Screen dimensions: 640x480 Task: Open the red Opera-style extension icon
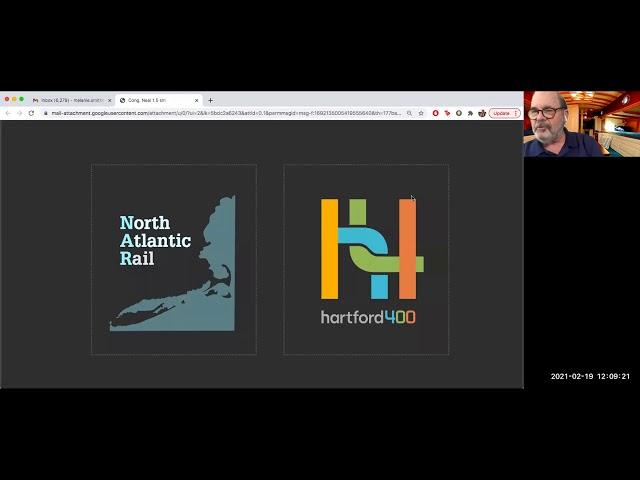coord(435,113)
